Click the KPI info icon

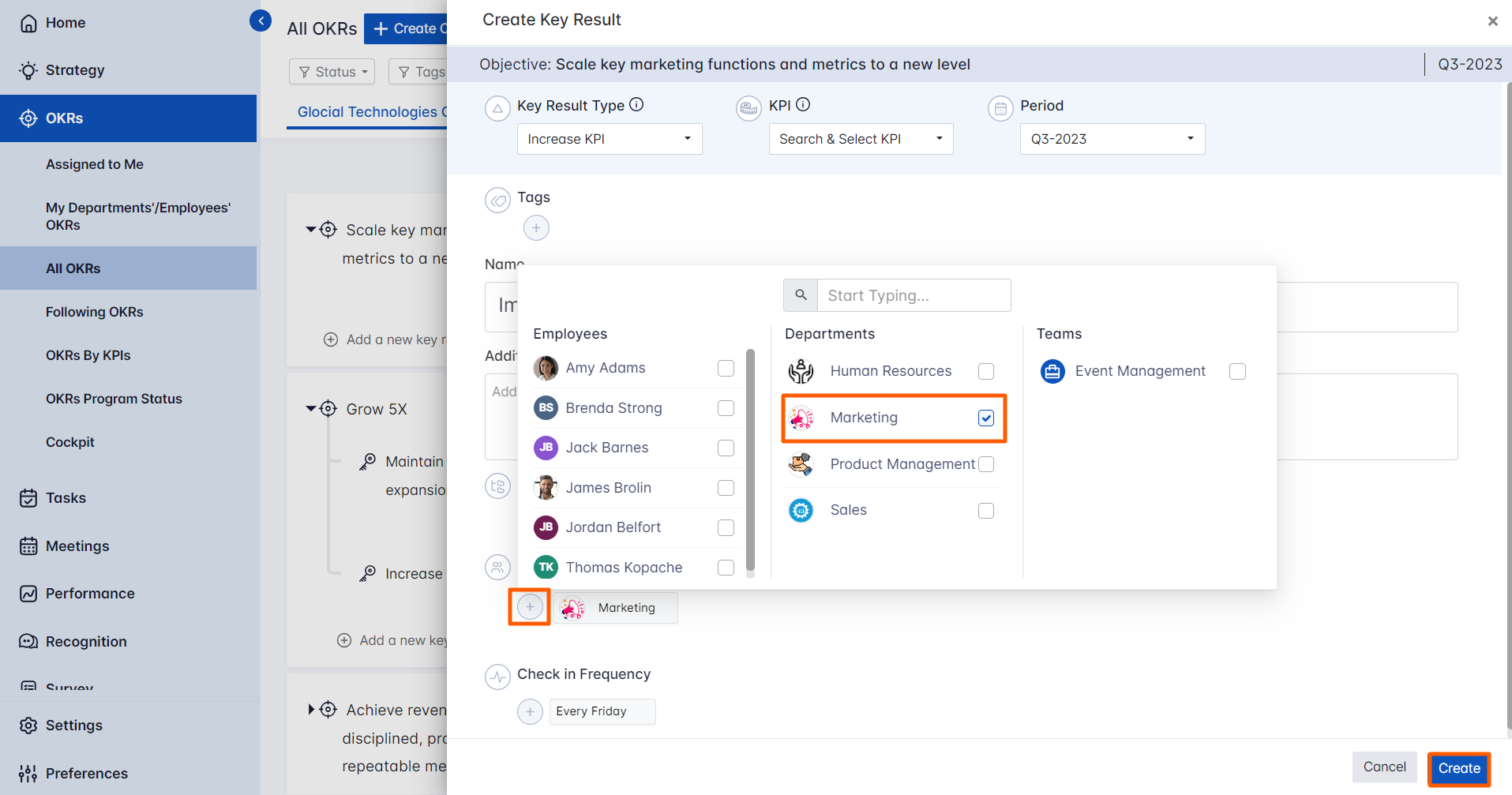click(803, 105)
